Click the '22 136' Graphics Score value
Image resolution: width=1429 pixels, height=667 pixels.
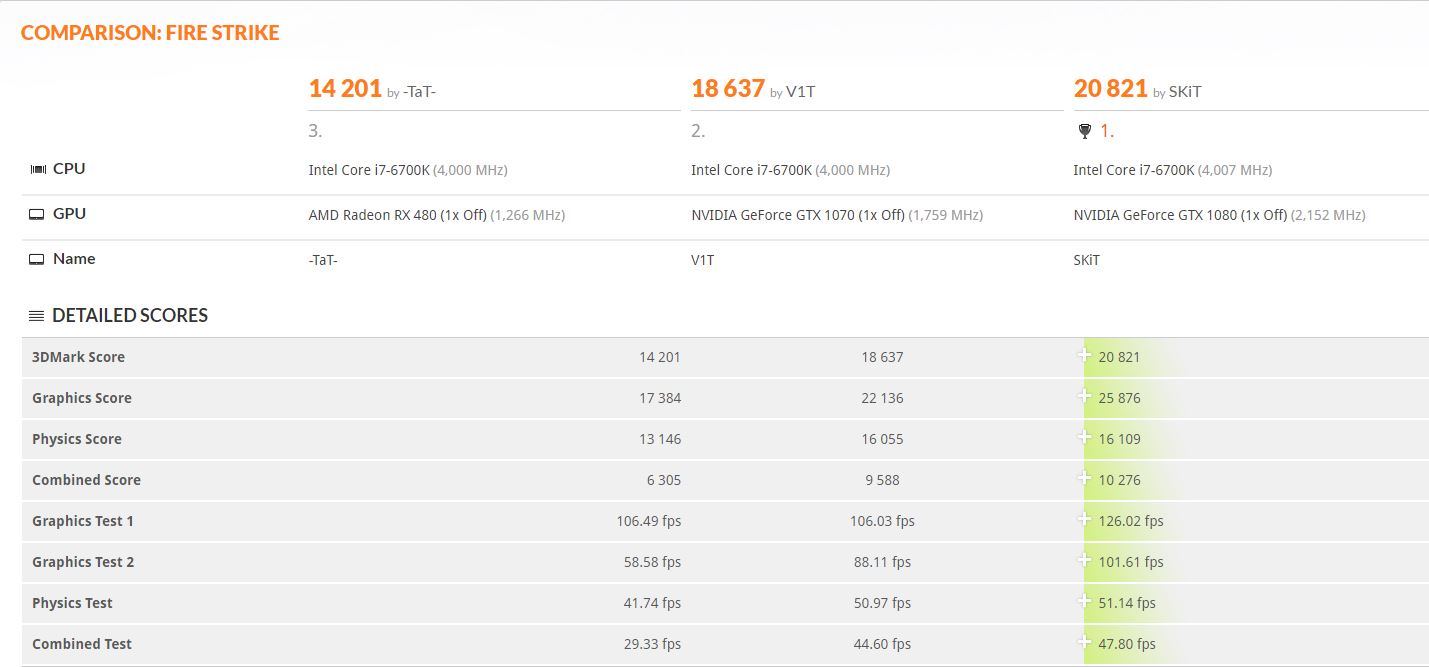tap(882, 398)
